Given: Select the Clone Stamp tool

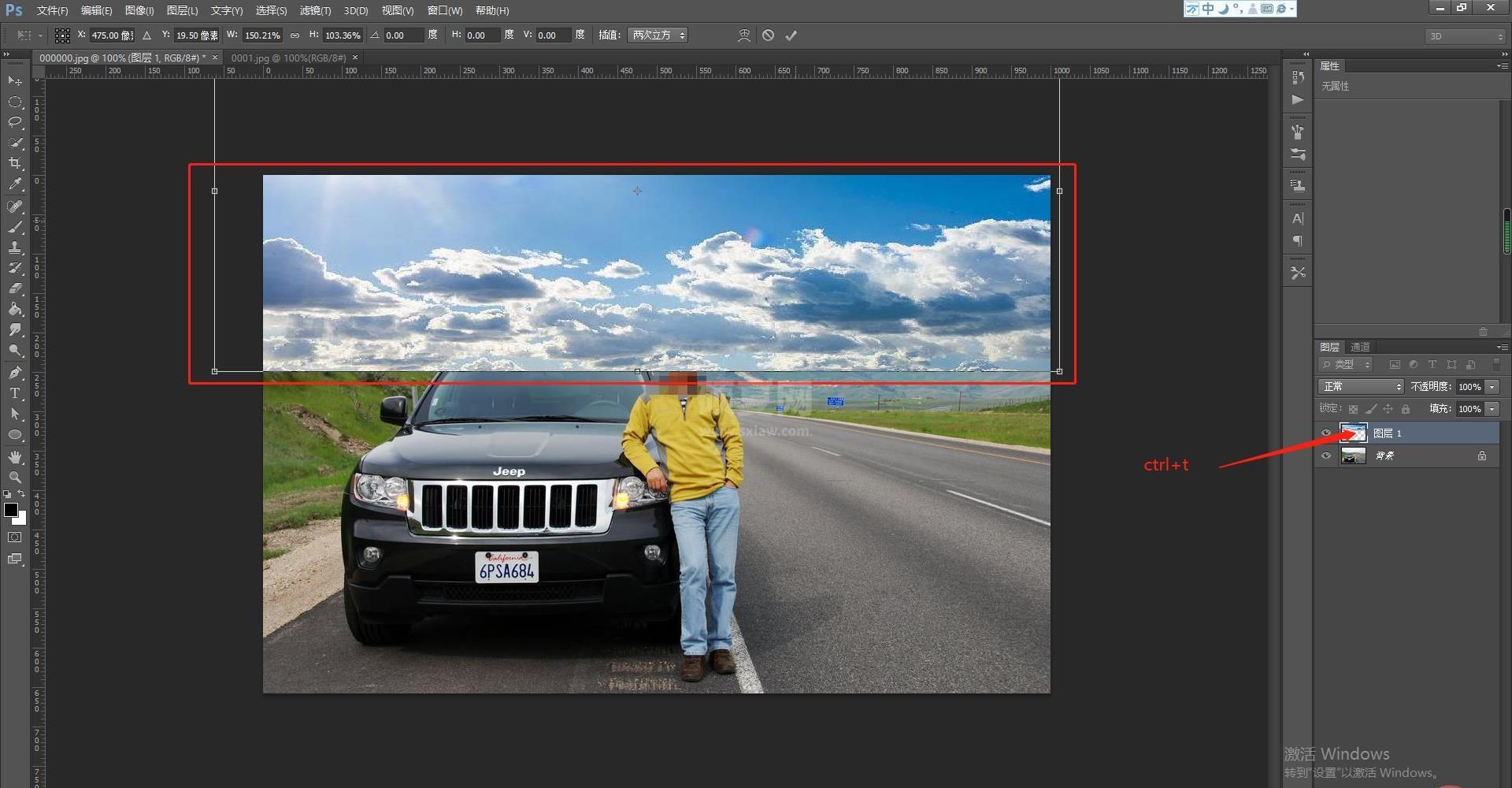Looking at the screenshot, I should [x=15, y=247].
